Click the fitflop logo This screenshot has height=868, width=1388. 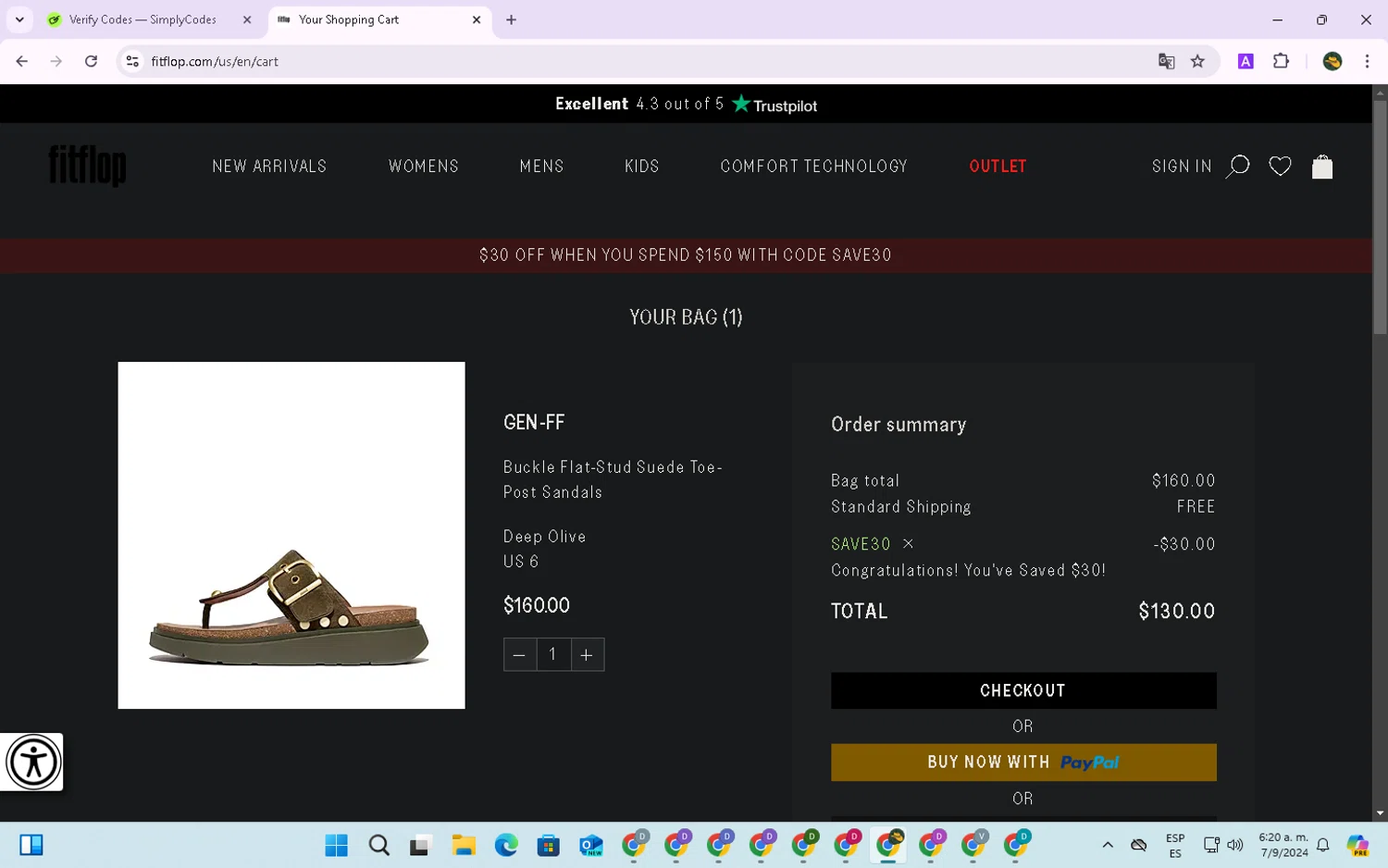coord(87,166)
